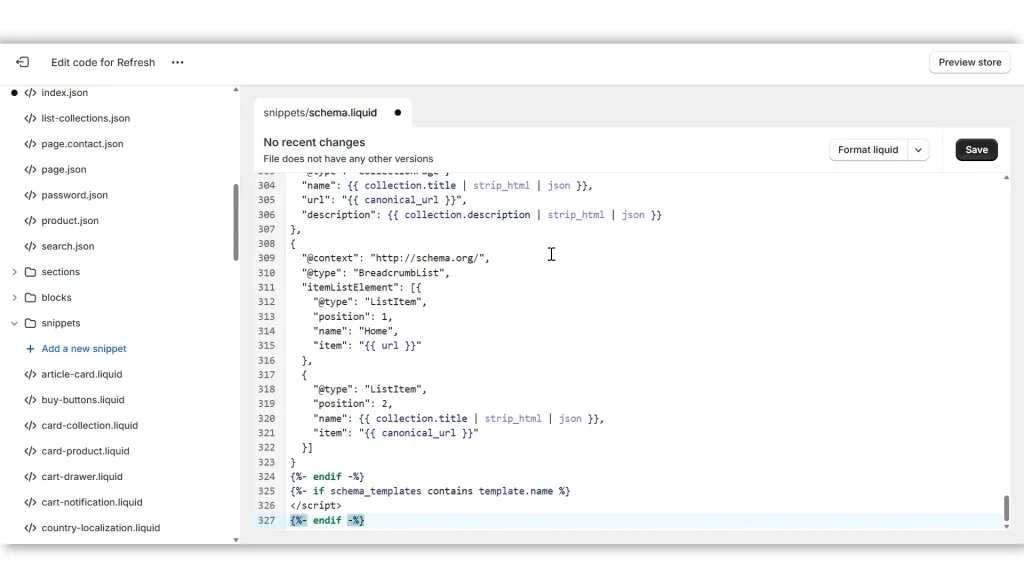
Task: Click the exit editor back icon
Action: click(x=22, y=62)
